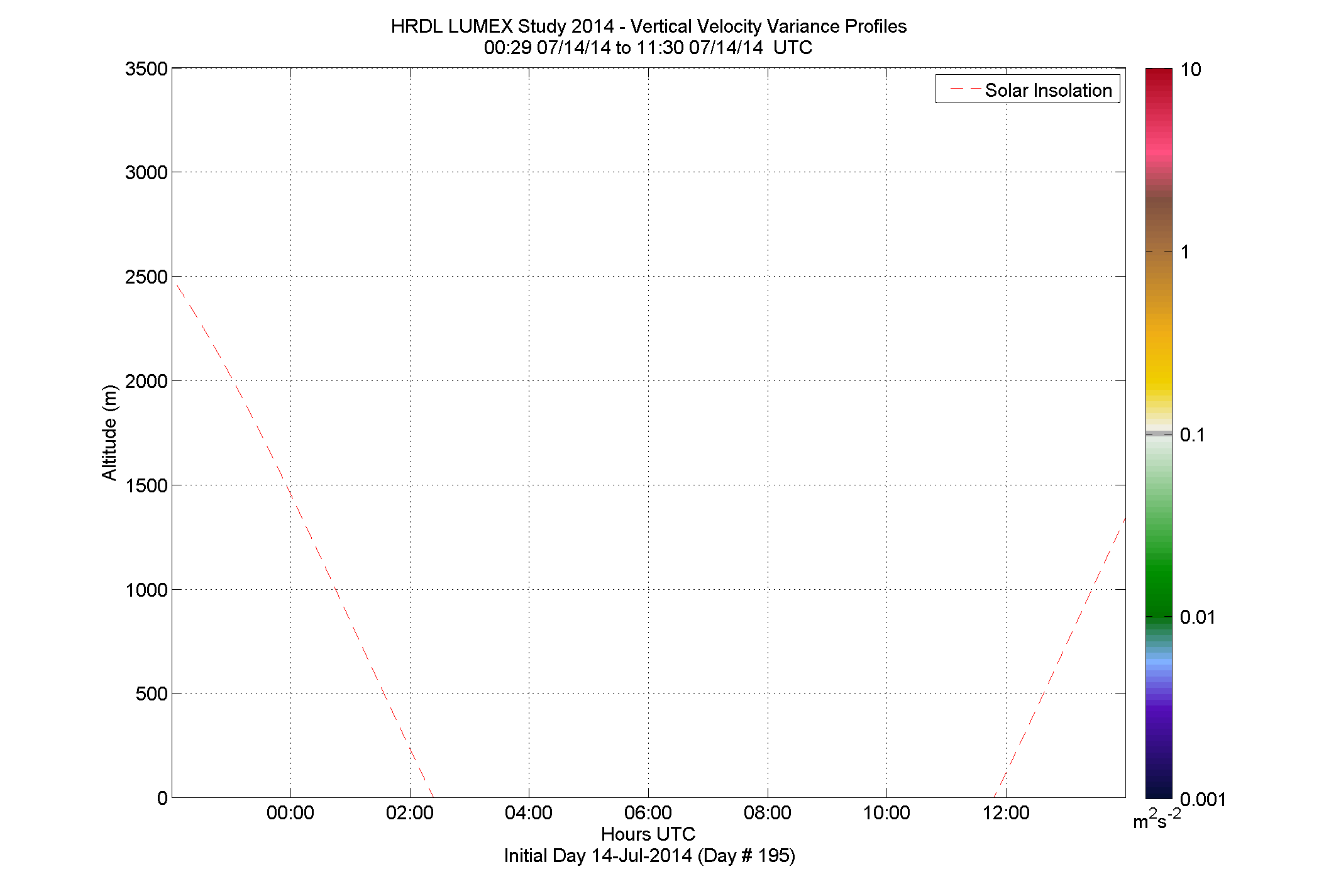Click the 'Hours UTC' x-axis label
Image resolution: width=1319 pixels, height=896 pixels.
pyautogui.click(x=648, y=834)
